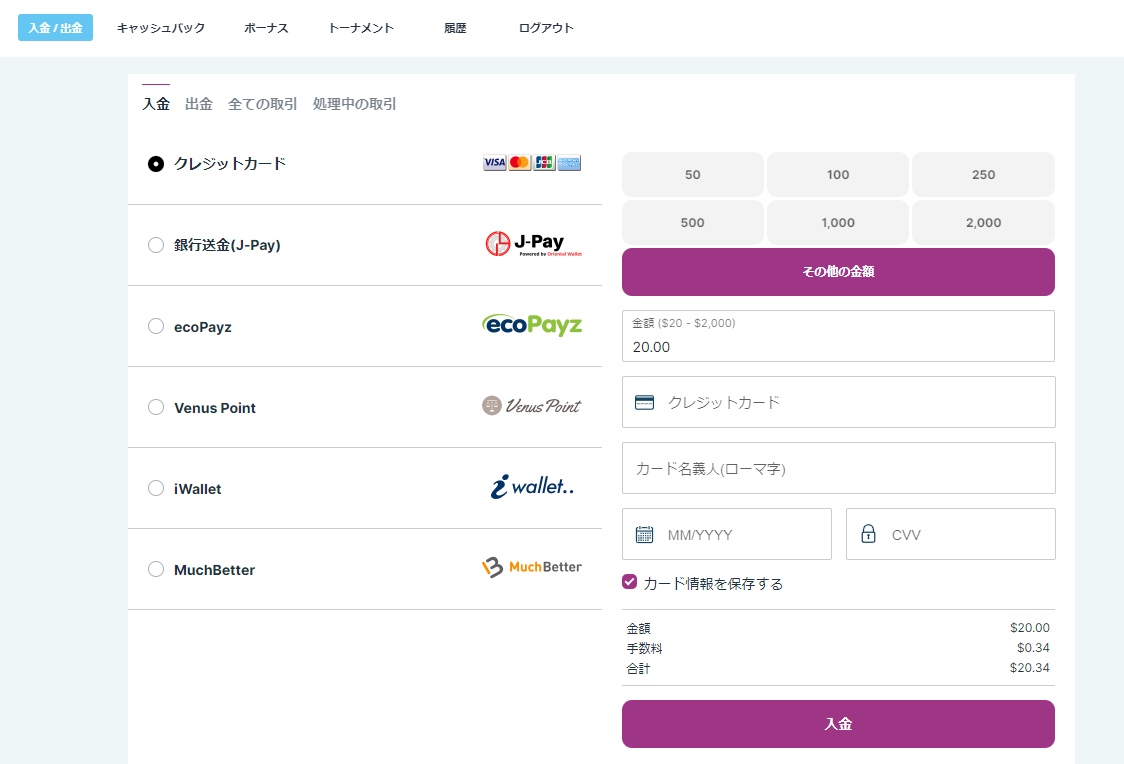
Task: Click the calendar icon in expiry field
Action: (x=645, y=534)
